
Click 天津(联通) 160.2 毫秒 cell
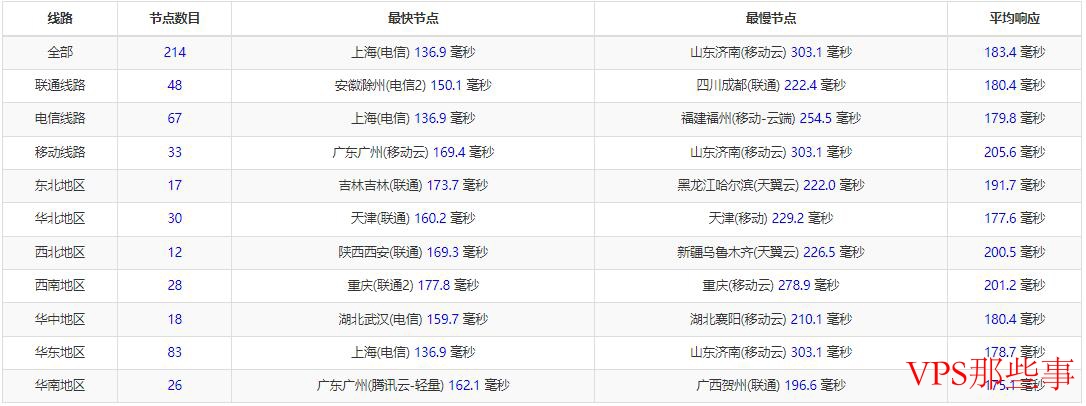413,218
